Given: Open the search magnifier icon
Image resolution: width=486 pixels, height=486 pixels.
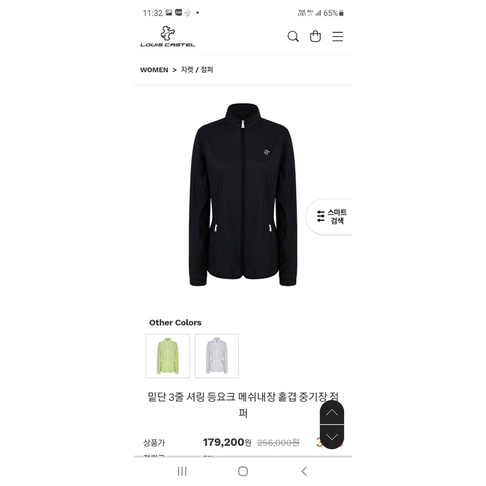Looking at the screenshot, I should (293, 36).
